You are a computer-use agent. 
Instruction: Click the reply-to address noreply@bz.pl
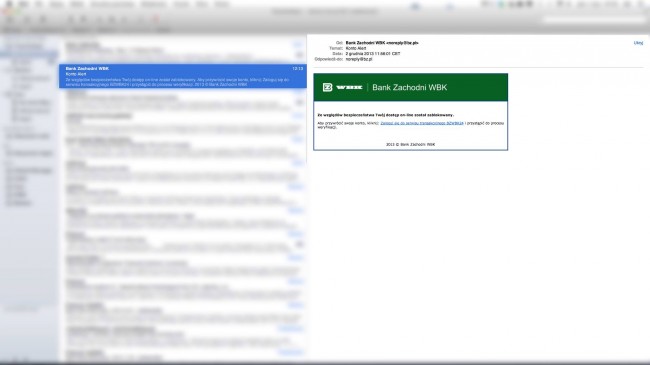[359, 59]
